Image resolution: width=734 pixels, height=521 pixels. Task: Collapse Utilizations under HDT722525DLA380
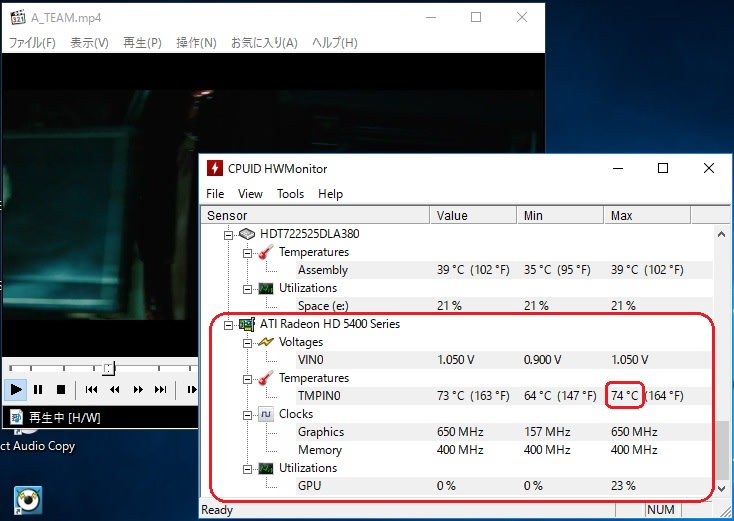click(247, 289)
